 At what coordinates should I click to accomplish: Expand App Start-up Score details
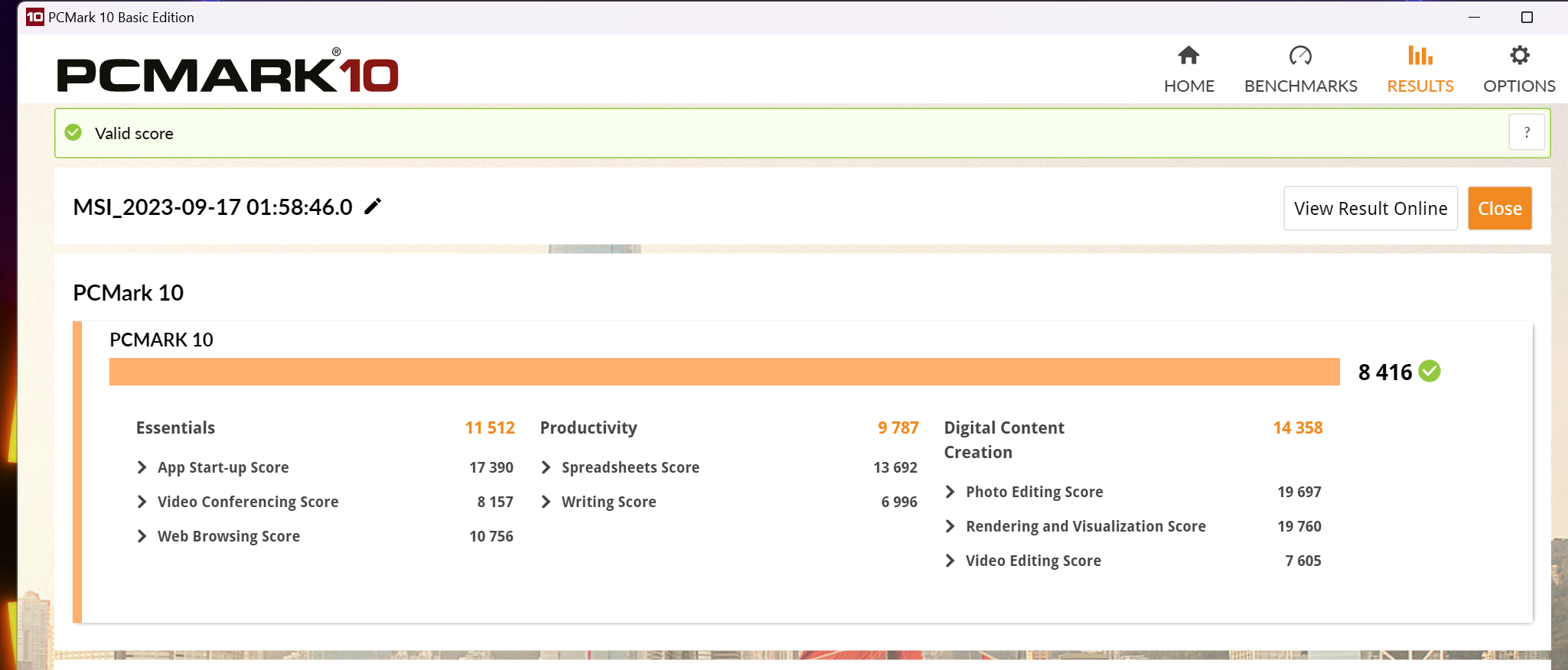point(142,467)
